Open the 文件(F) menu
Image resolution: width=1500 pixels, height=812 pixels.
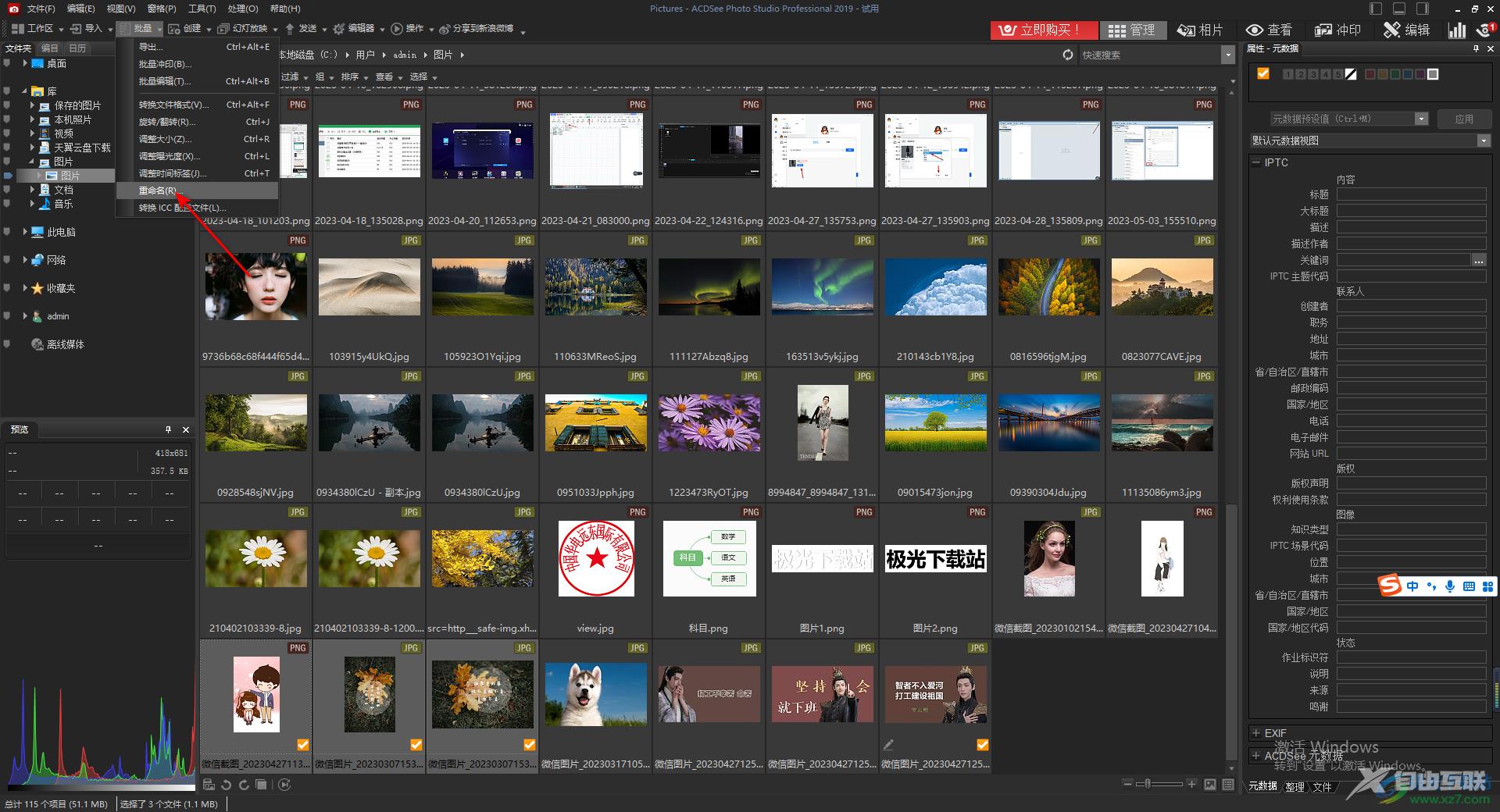[x=41, y=9]
